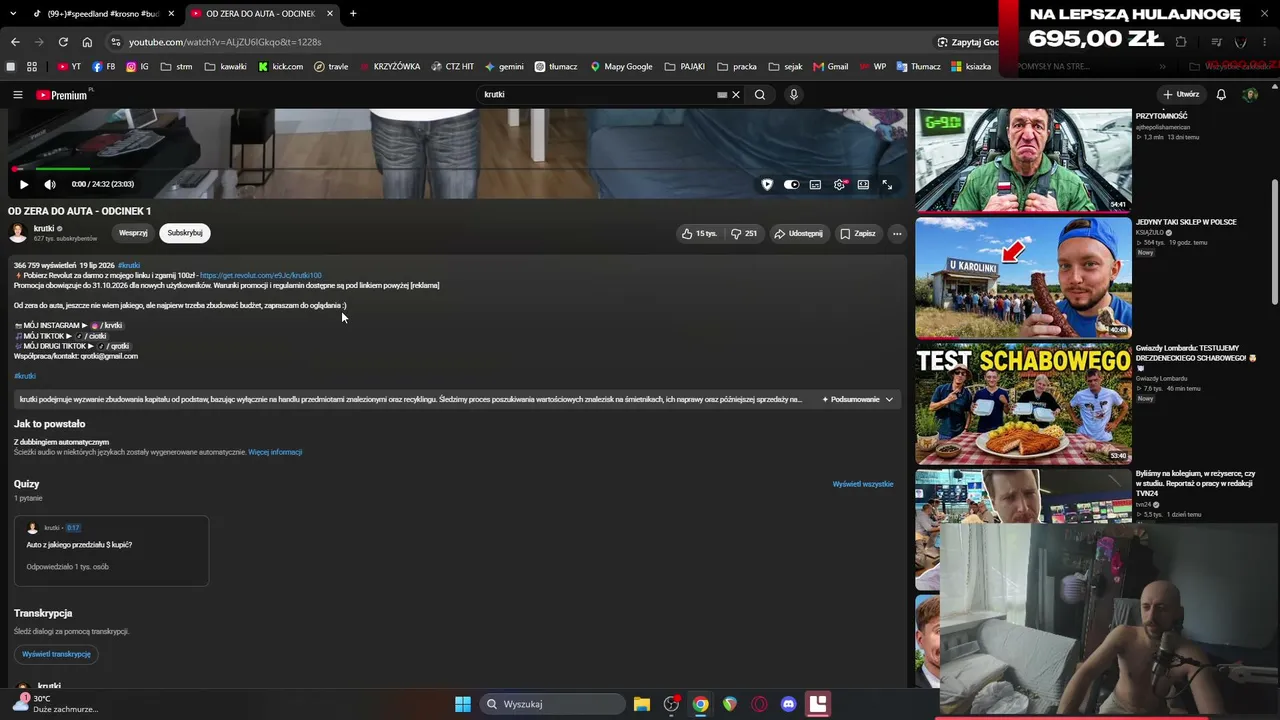The width and height of the screenshot is (1280, 720).
Task: Open Więcej informacji about auto dubbing
Action: 275,452
